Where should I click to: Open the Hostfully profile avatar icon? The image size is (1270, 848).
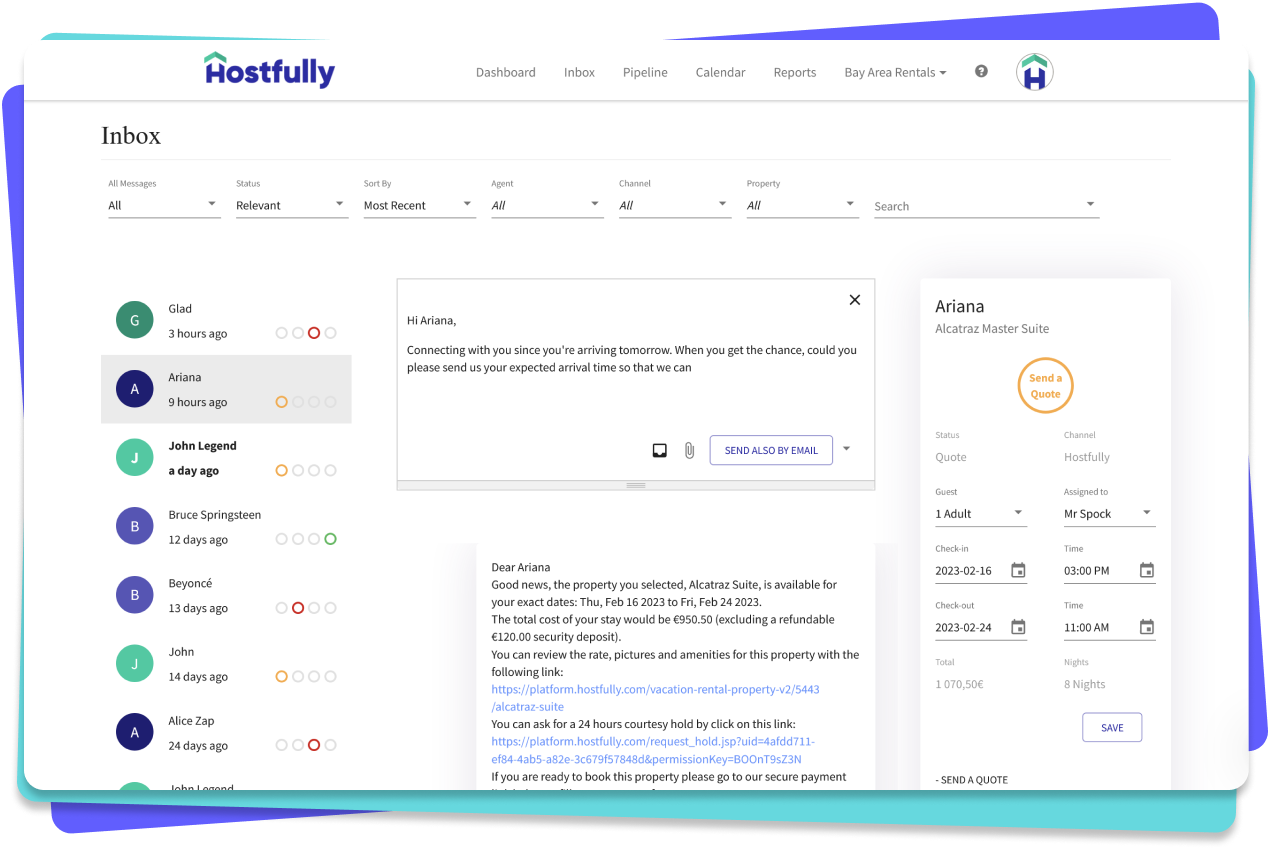tap(1034, 72)
